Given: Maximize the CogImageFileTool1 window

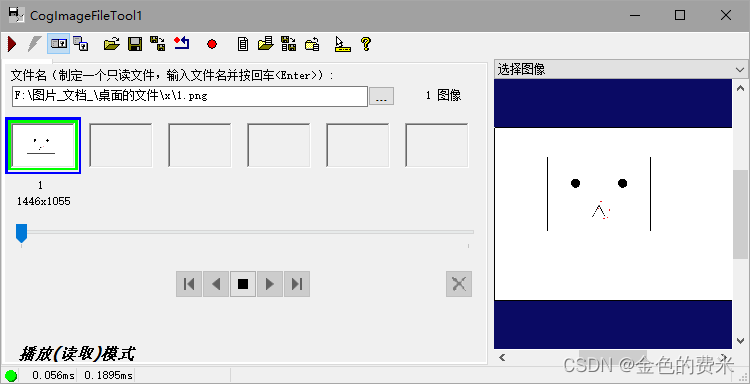Looking at the screenshot, I should [x=680, y=15].
